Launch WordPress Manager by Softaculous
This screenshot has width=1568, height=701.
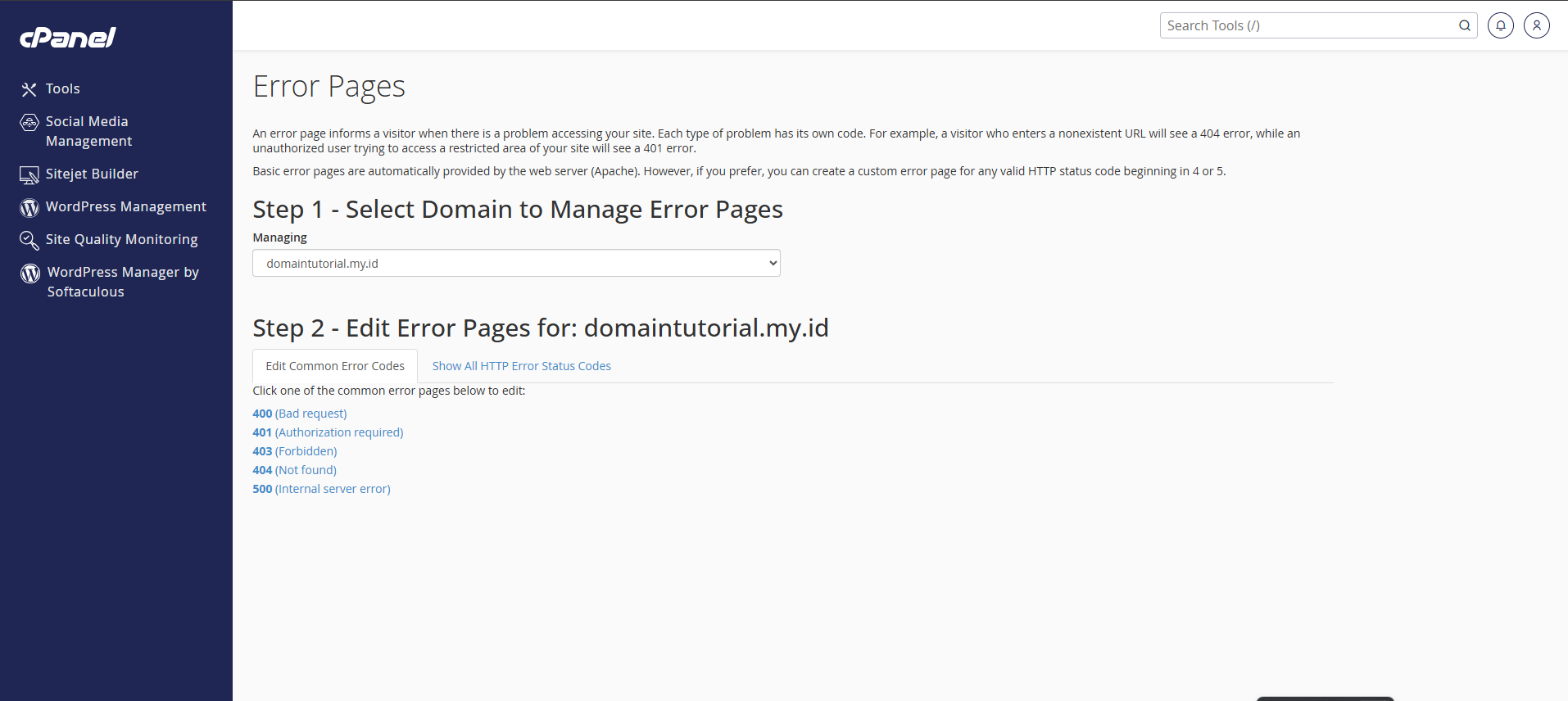123,282
